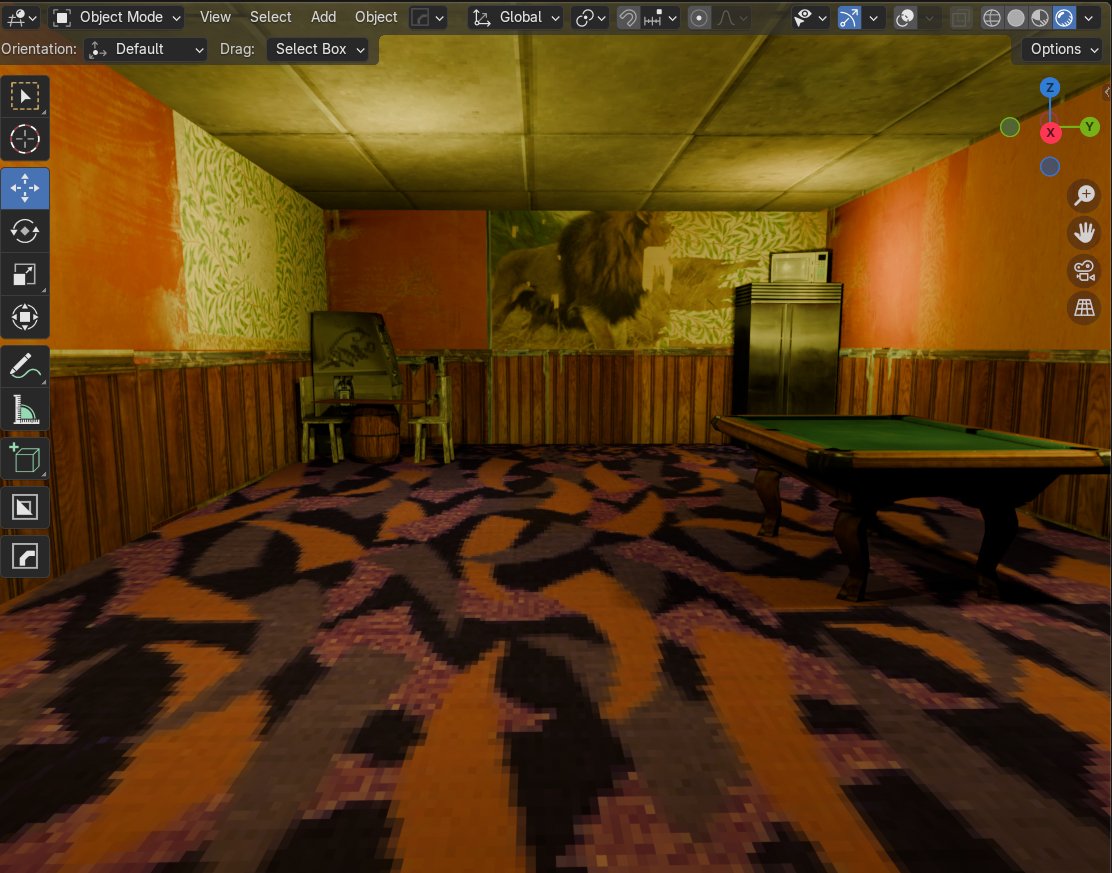Open the Select menu
Viewport: 1112px width, 873px height.
[270, 17]
